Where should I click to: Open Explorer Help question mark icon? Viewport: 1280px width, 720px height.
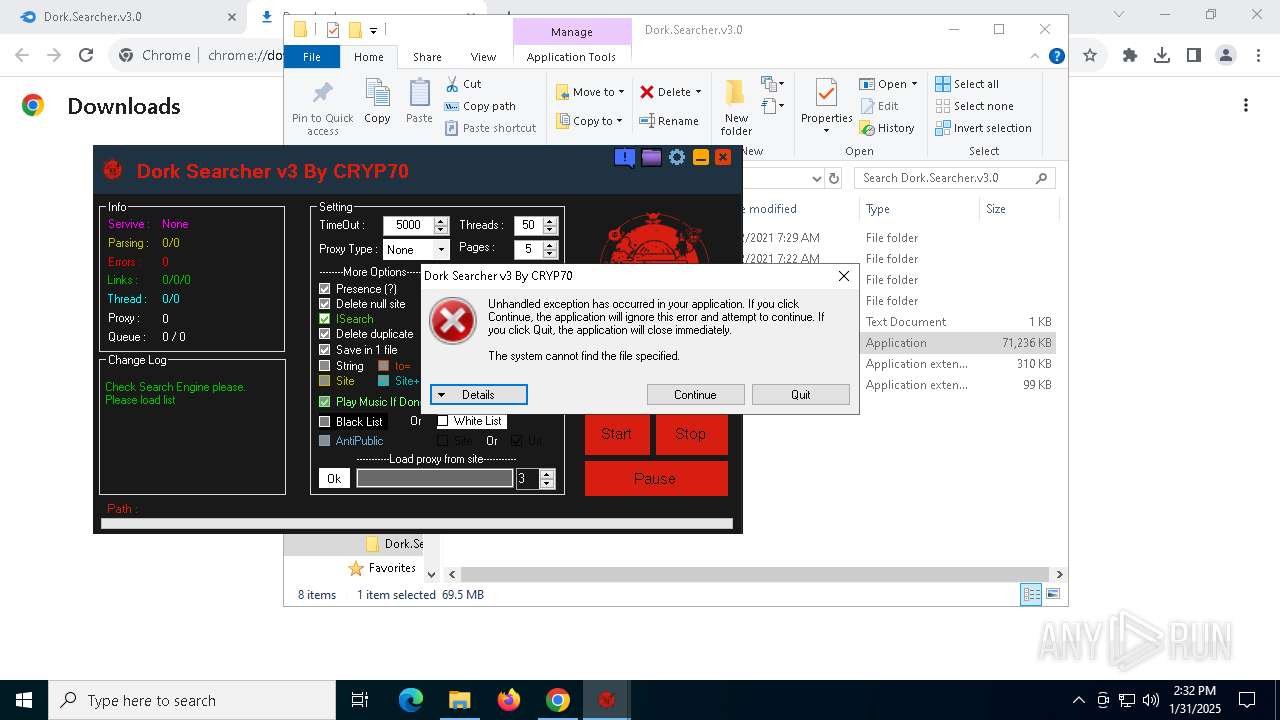click(1056, 57)
